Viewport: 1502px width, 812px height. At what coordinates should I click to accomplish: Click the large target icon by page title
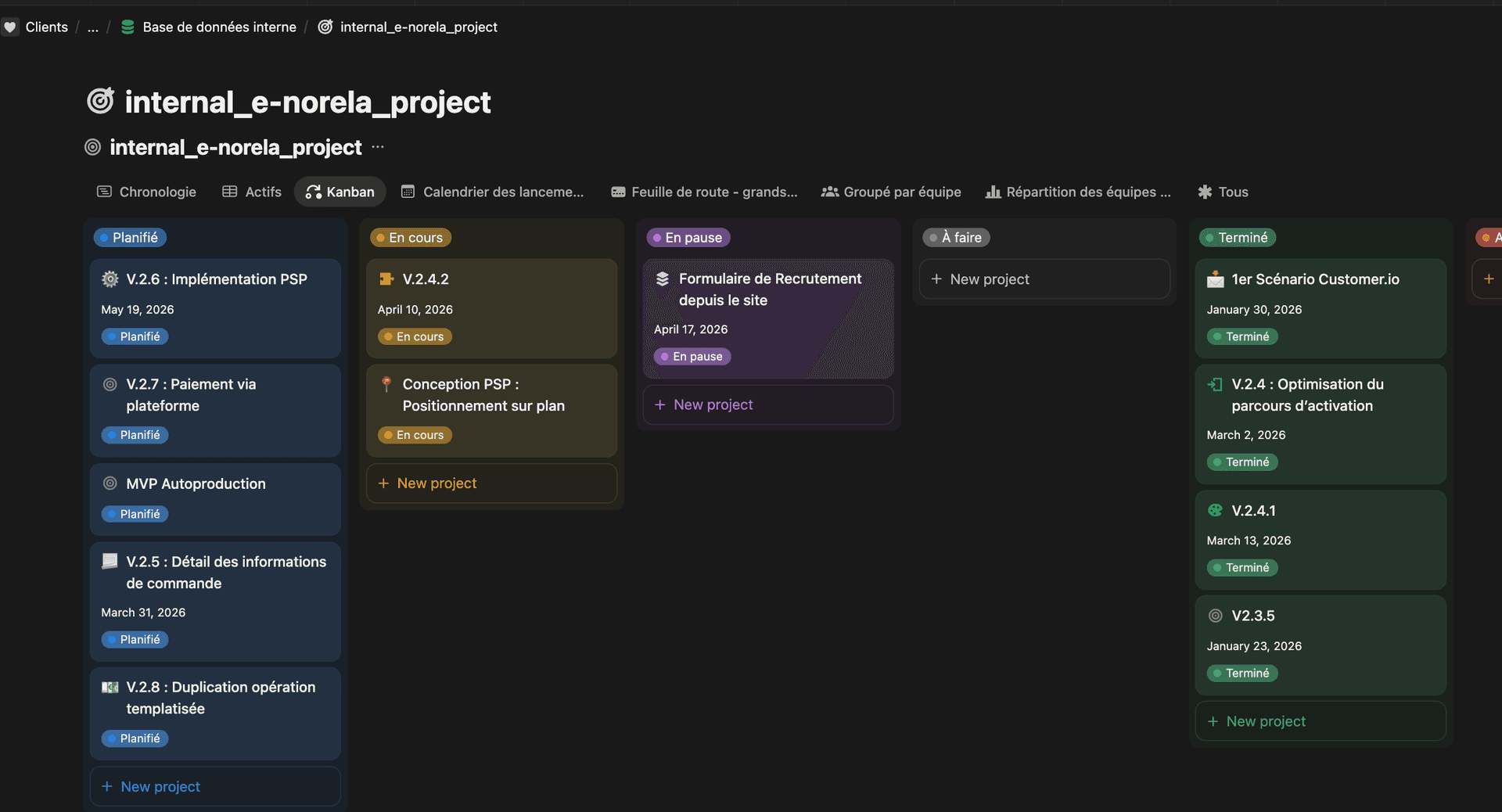(101, 101)
